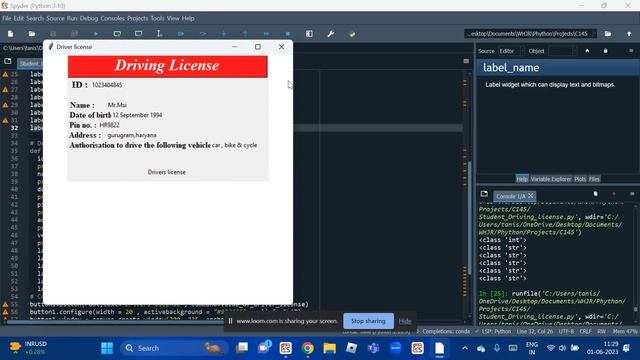Image resolution: width=640 pixels, height=360 pixels.
Task: Click the Open file folder icon in toolbar
Action: click(x=32, y=34)
